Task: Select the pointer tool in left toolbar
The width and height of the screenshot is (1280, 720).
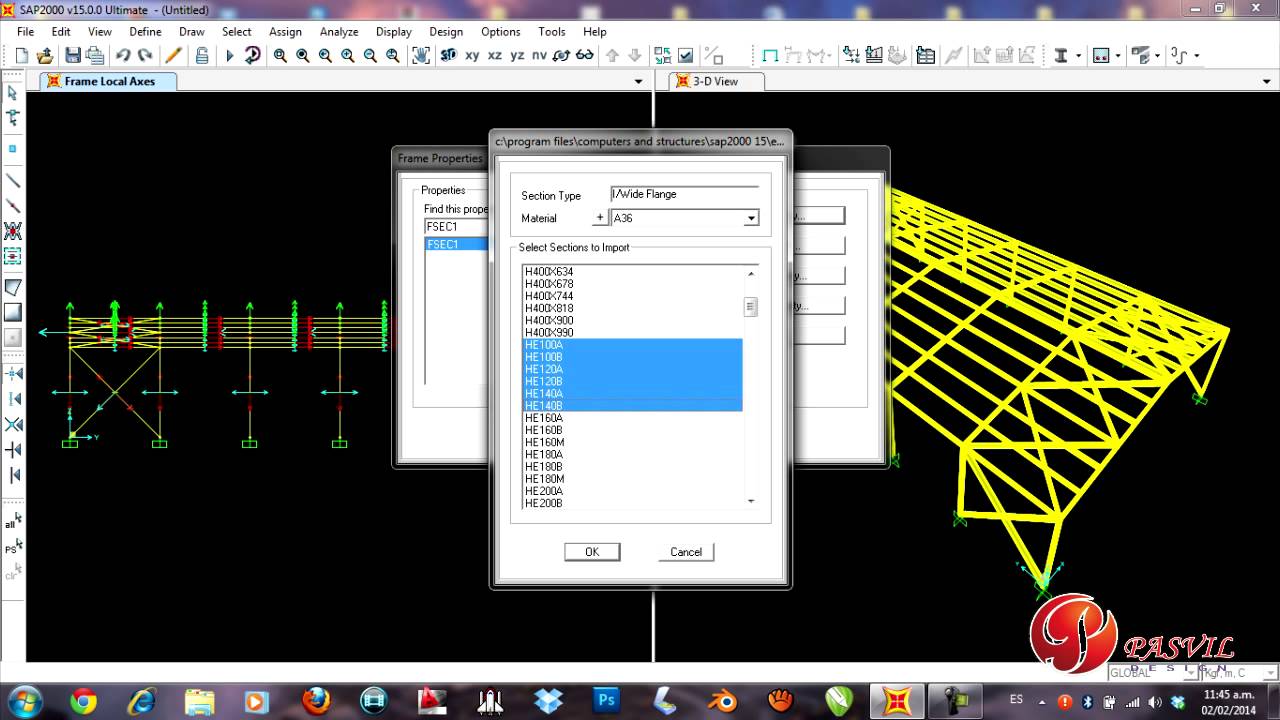Action: tap(13, 93)
